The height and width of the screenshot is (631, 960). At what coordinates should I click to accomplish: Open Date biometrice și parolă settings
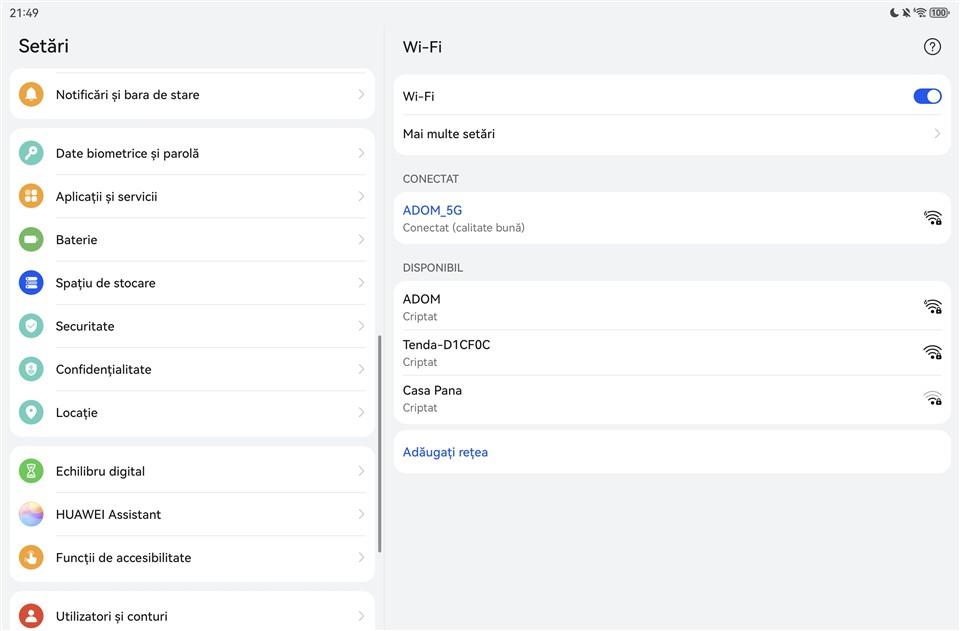tap(127, 154)
